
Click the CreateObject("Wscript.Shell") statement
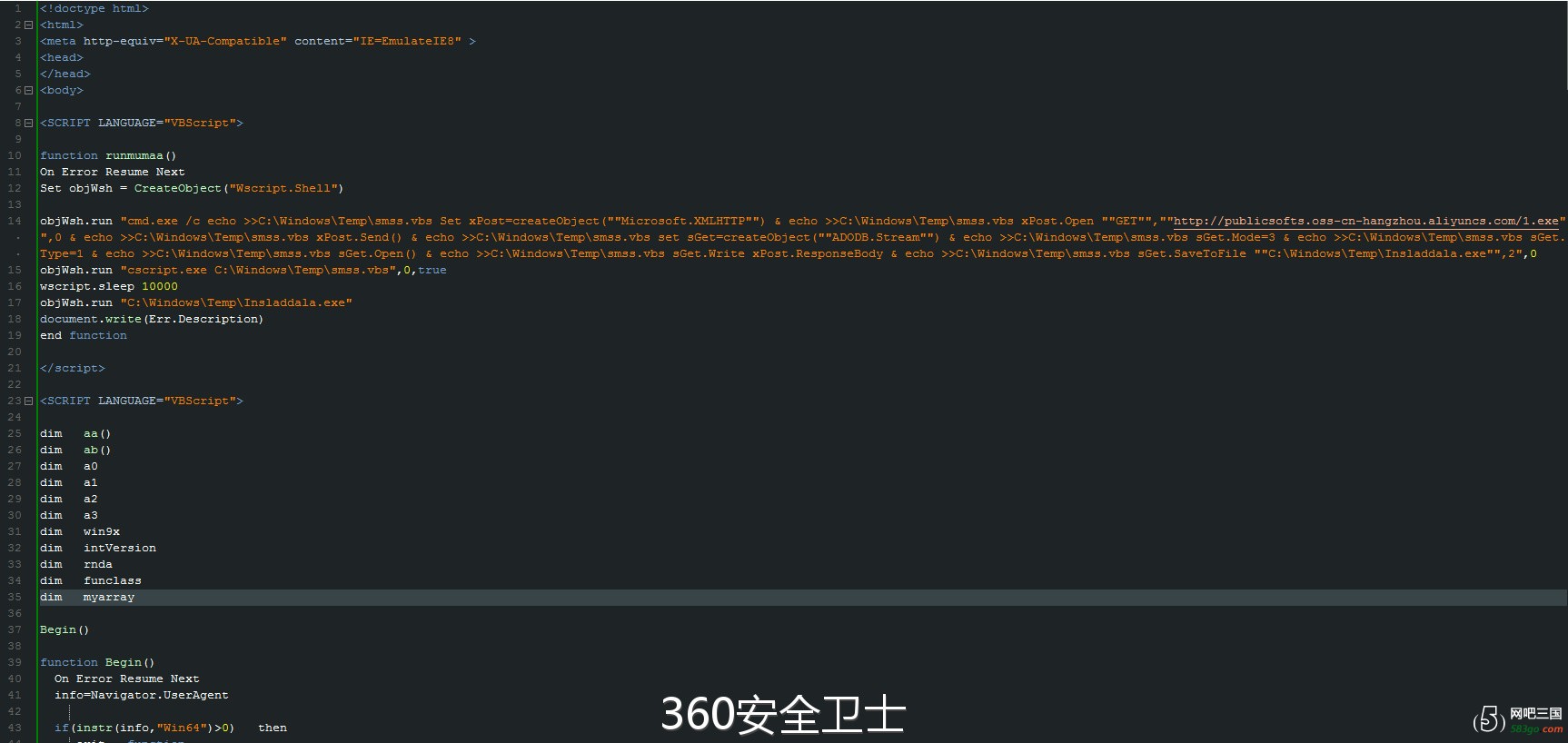pyautogui.click(x=192, y=188)
